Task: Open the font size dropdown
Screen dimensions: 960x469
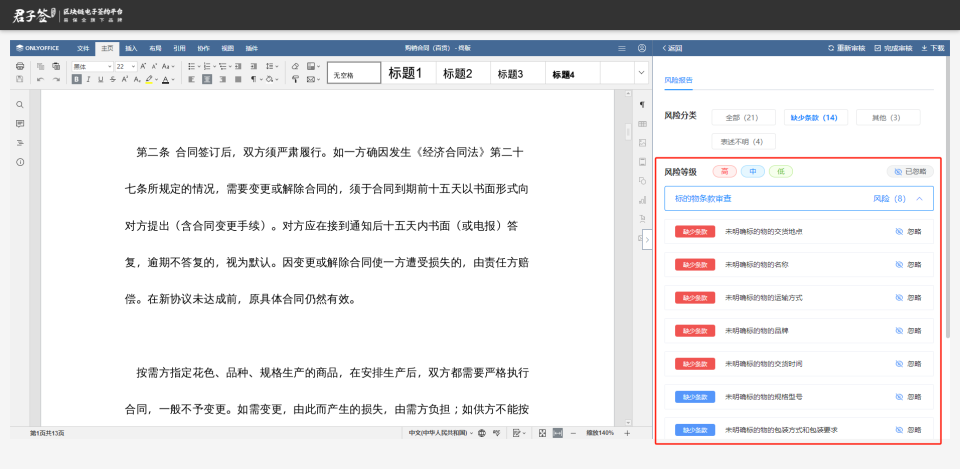Action: [134, 66]
